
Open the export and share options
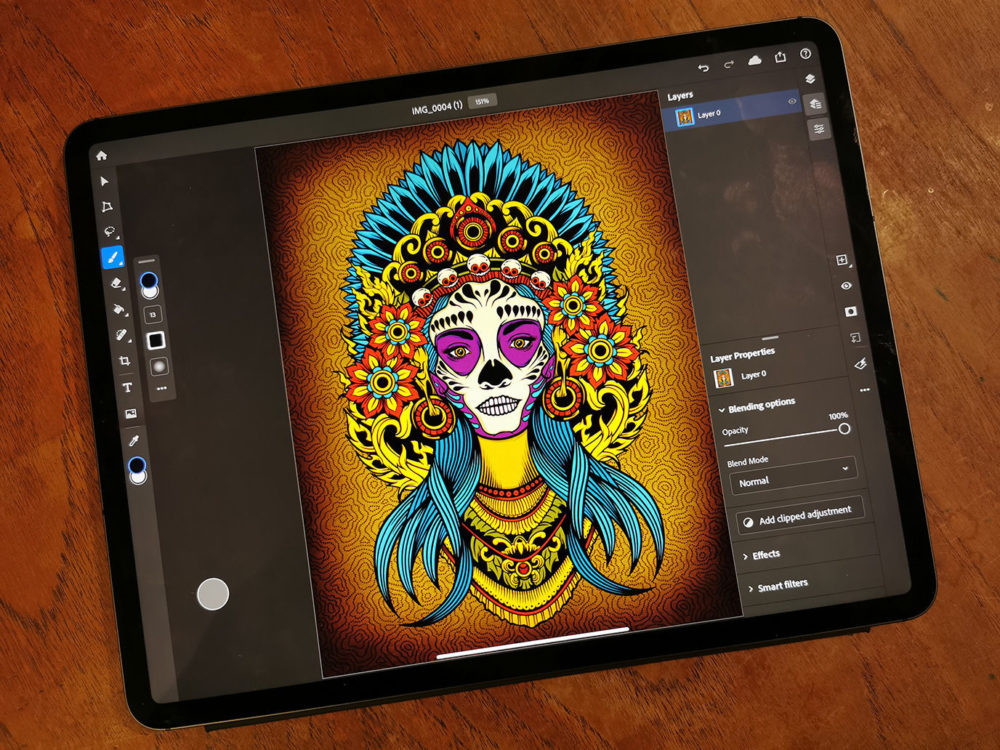[780, 56]
